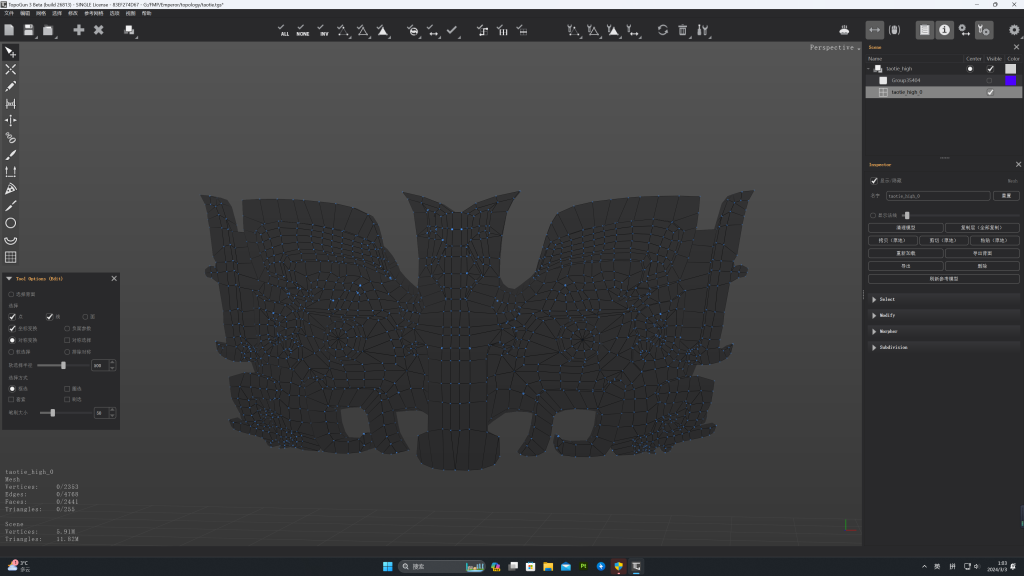Click the trash can delete icon
Viewport: 1024px width, 576px height.
point(683,31)
